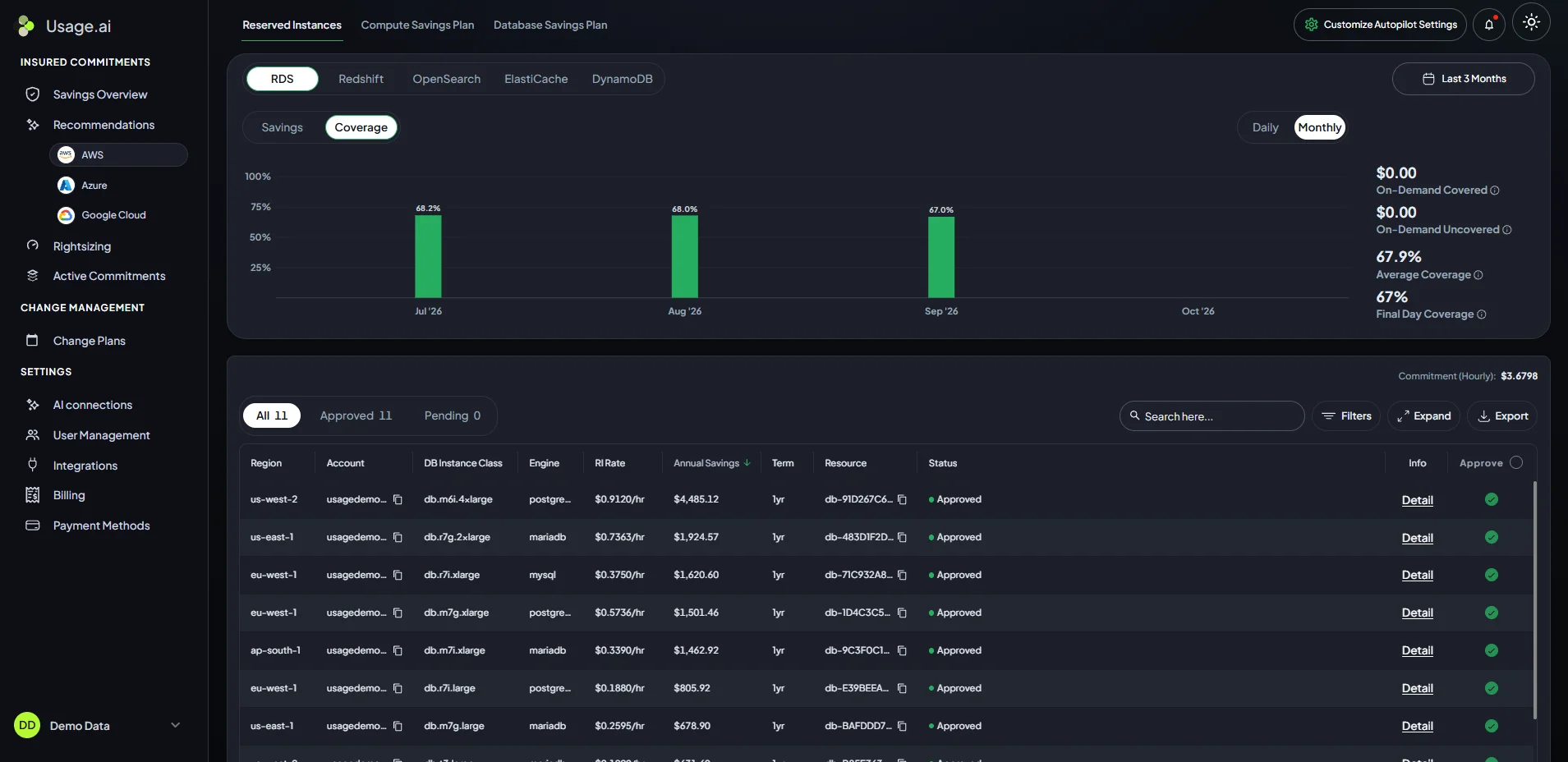Screen dimensions: 1568x762
Task: Click Usage.ai logo
Action: [64, 26]
